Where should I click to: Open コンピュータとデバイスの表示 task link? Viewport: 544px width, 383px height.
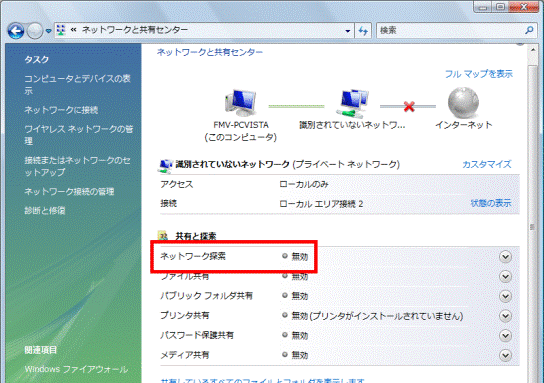77,84
